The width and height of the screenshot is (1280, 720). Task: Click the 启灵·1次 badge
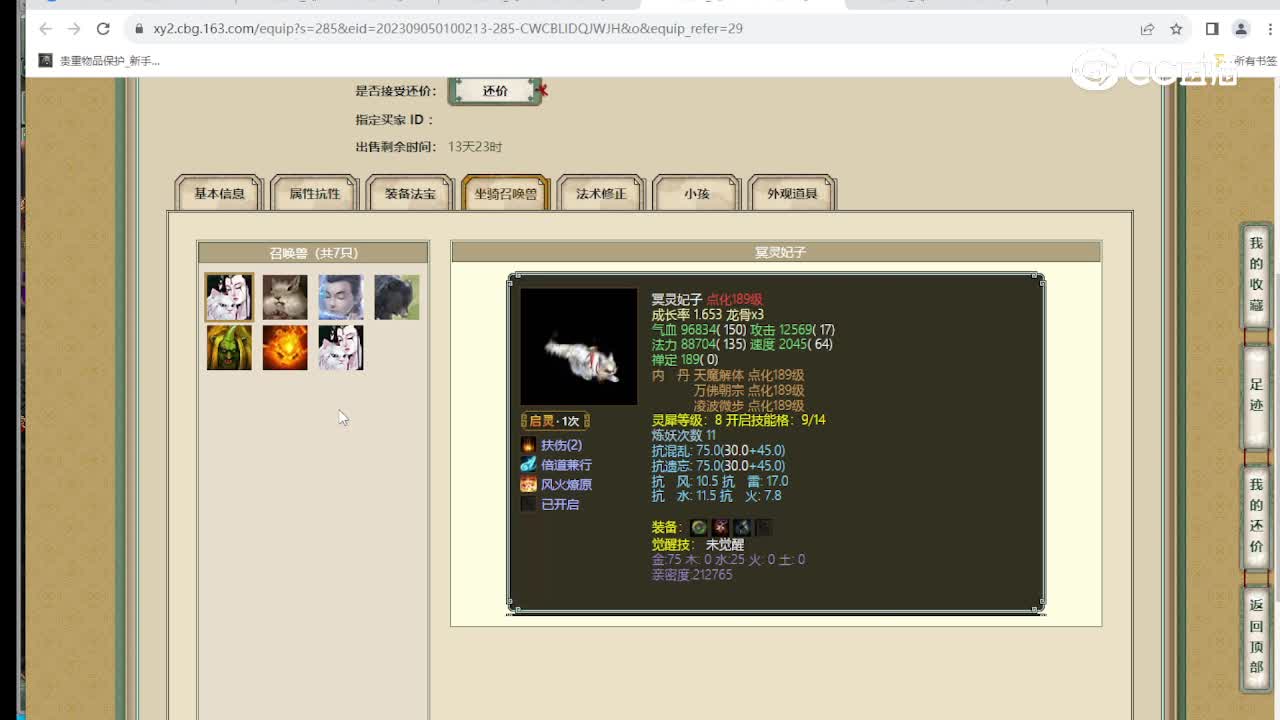click(x=555, y=421)
